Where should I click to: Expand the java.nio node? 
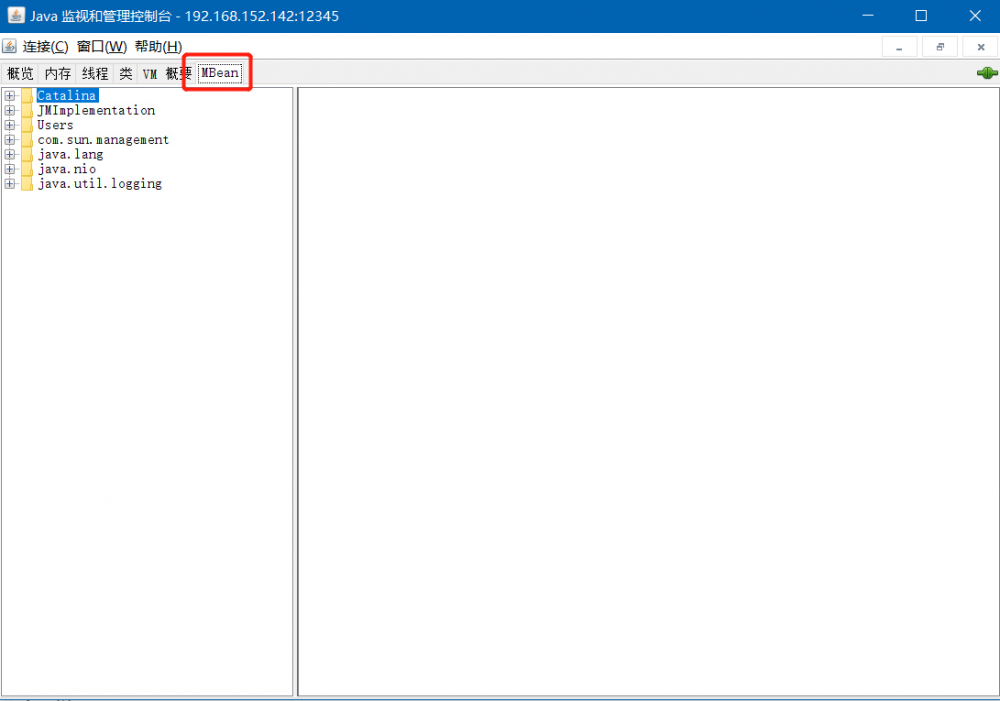[9, 168]
